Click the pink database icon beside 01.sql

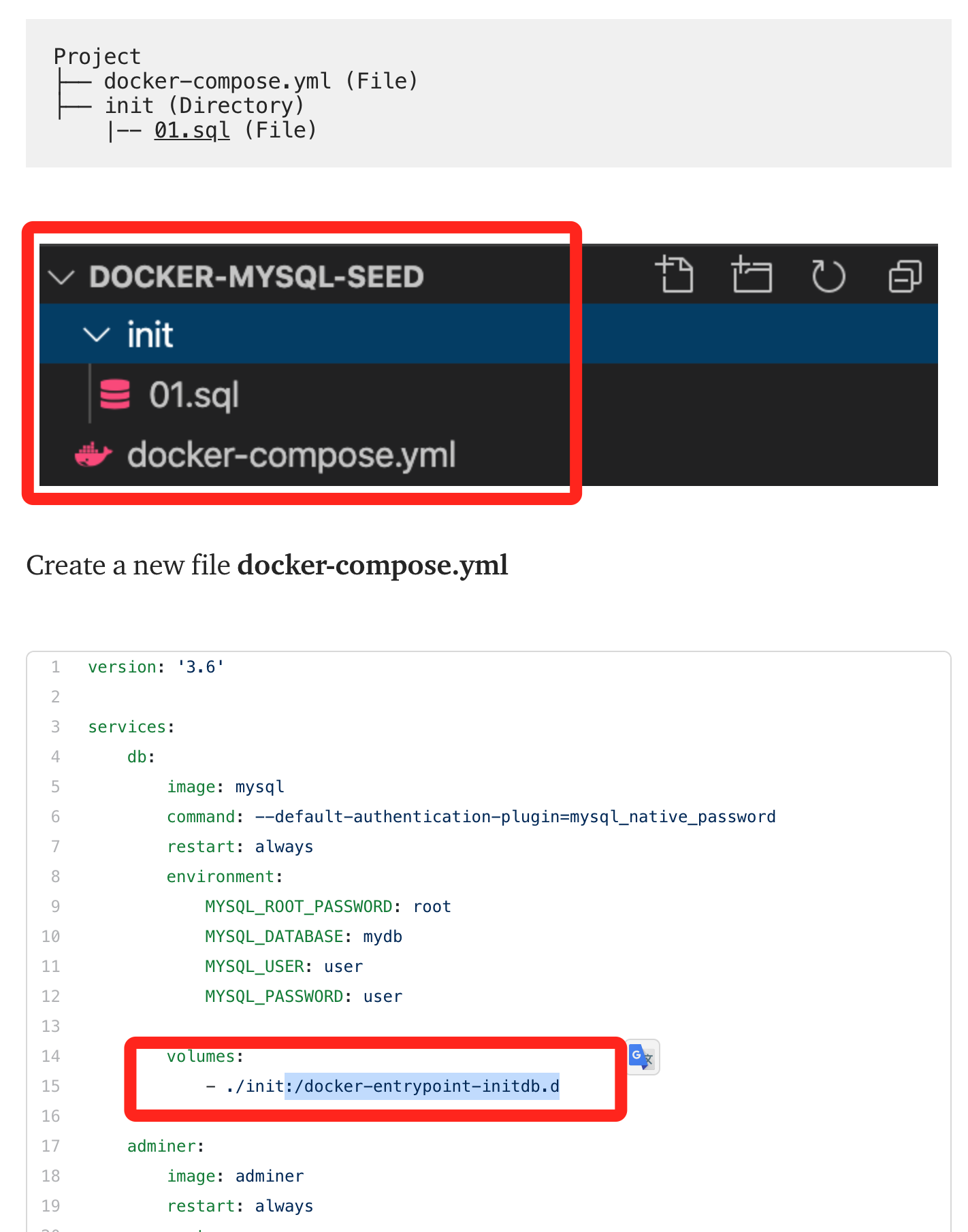pyautogui.click(x=115, y=395)
